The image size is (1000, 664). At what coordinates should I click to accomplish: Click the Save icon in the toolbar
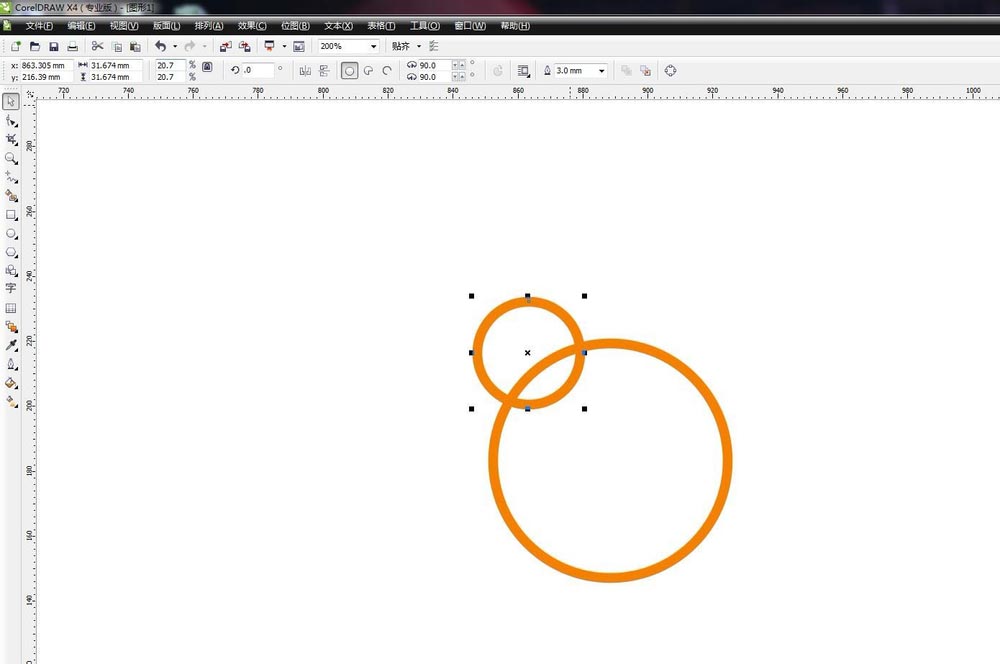54,46
